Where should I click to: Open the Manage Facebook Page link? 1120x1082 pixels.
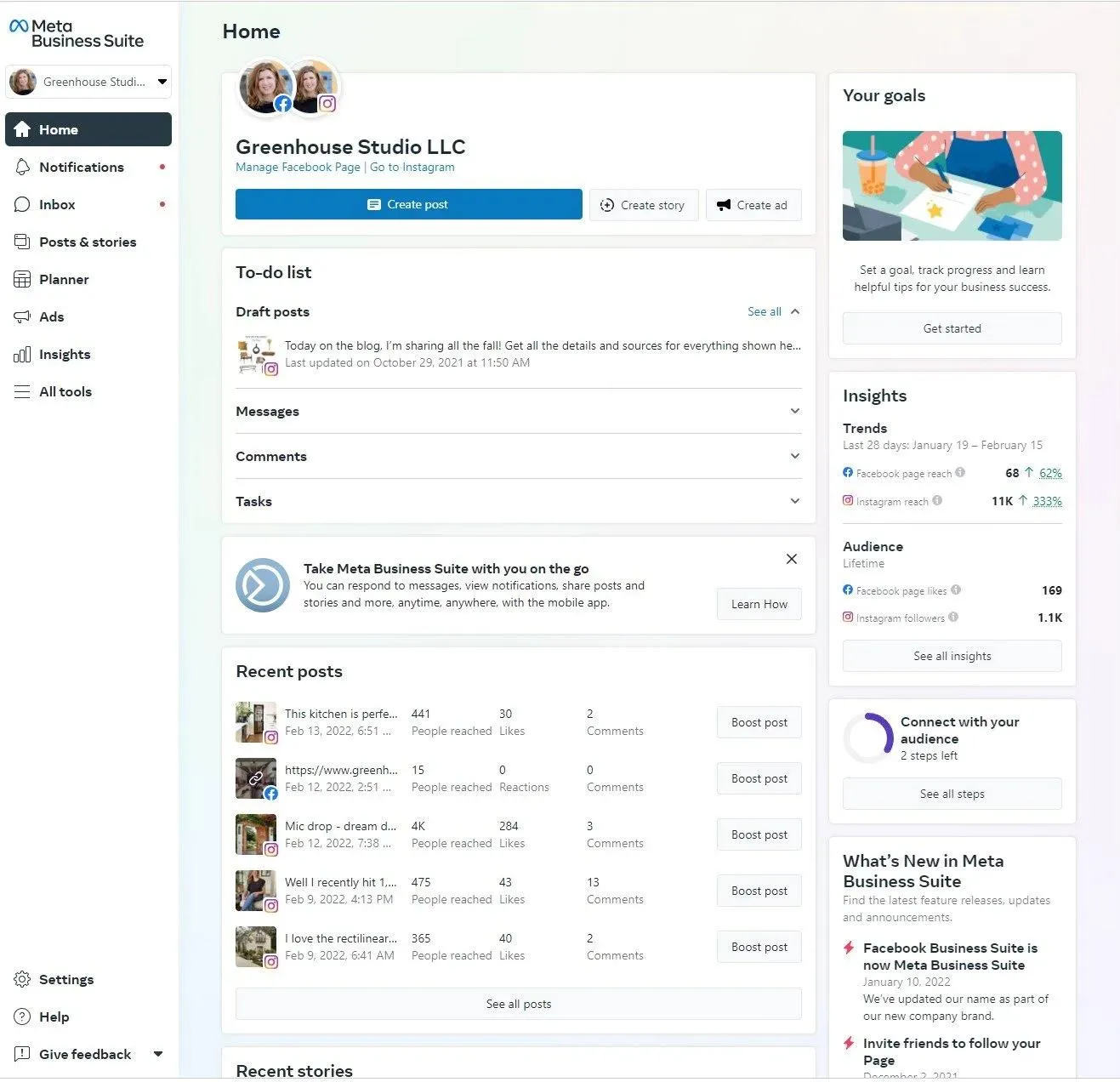pyautogui.click(x=298, y=167)
